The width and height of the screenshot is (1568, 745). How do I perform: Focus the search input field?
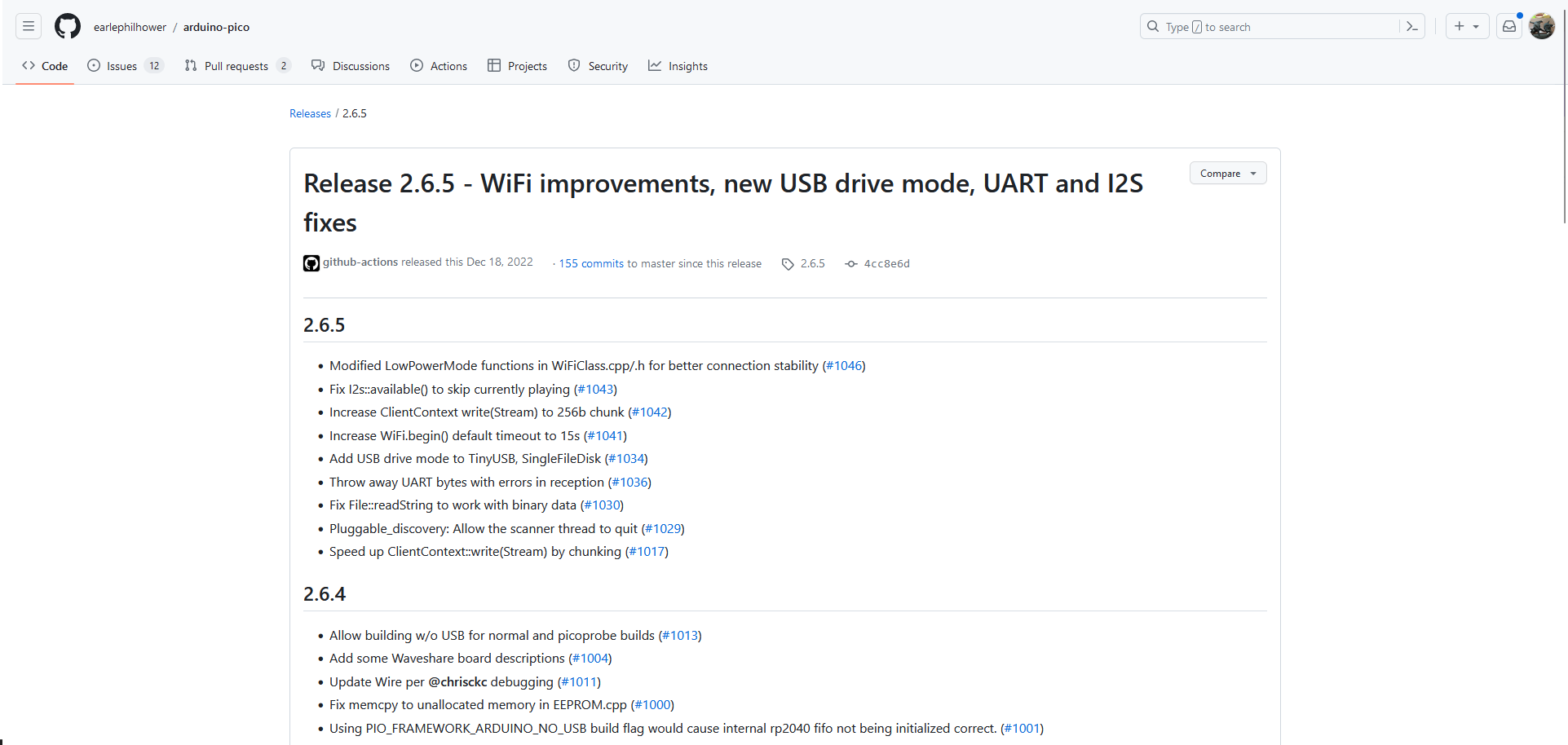(1282, 27)
